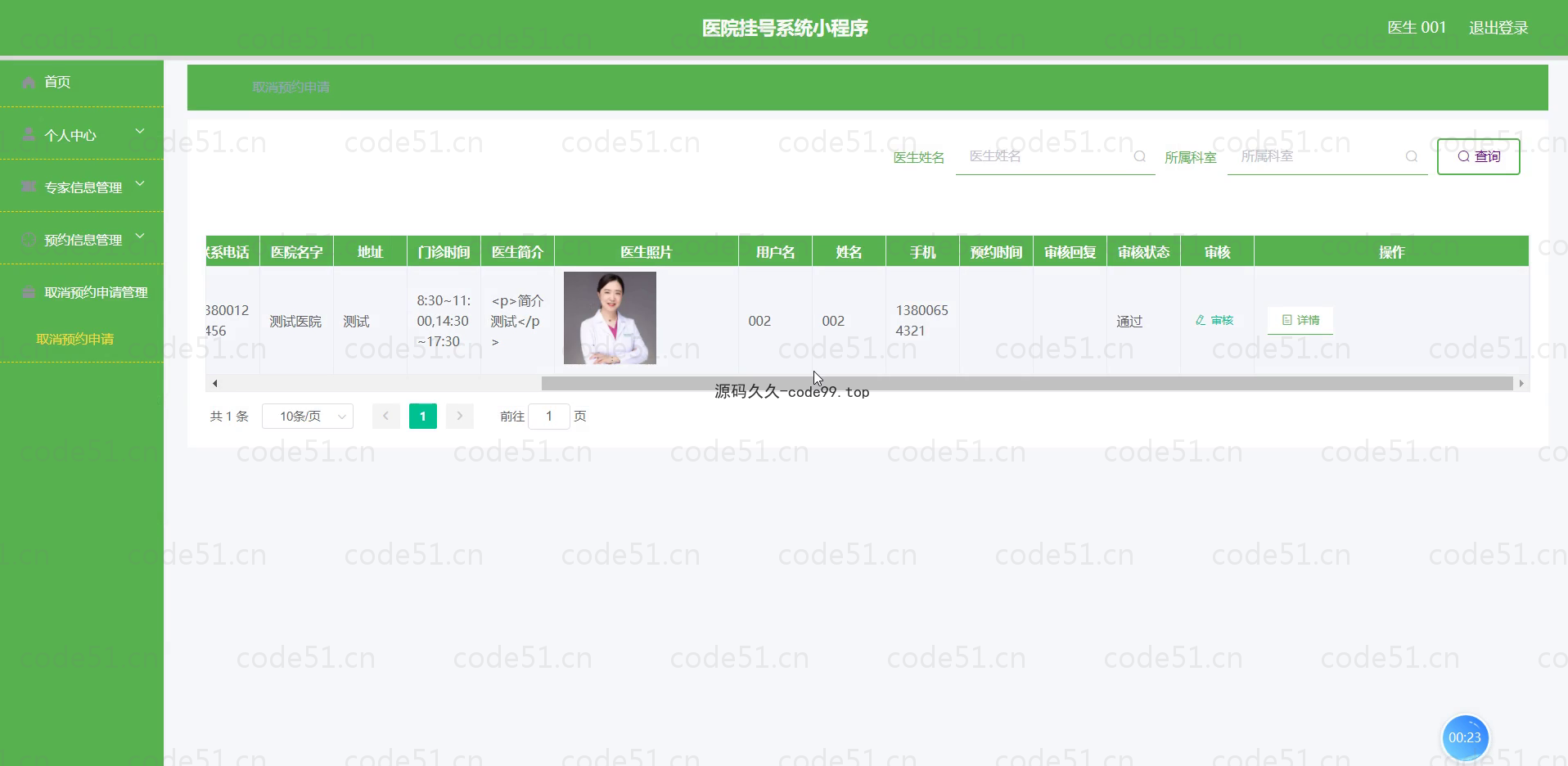Click the 预约时间 column header
Image resolution: width=1568 pixels, height=766 pixels.
[x=996, y=252]
